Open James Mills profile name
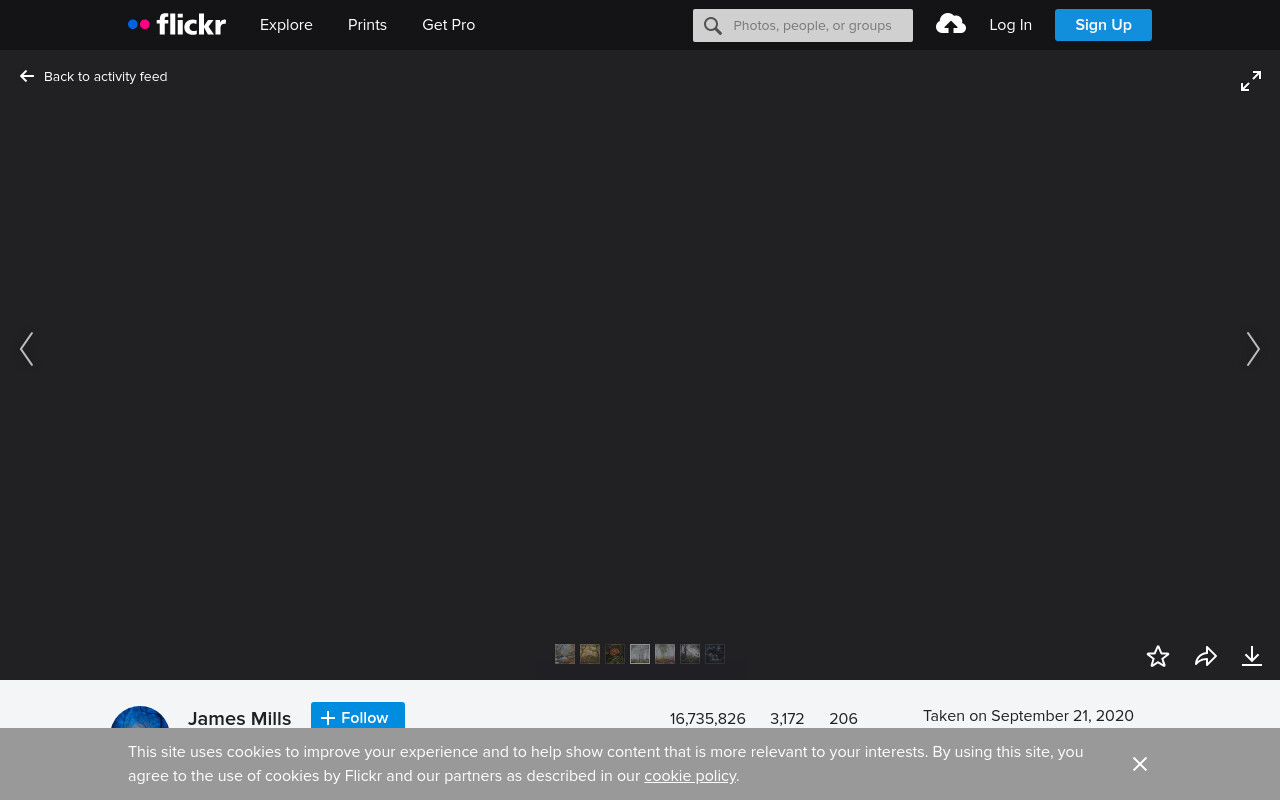Viewport: 1280px width, 800px height. tap(239, 718)
